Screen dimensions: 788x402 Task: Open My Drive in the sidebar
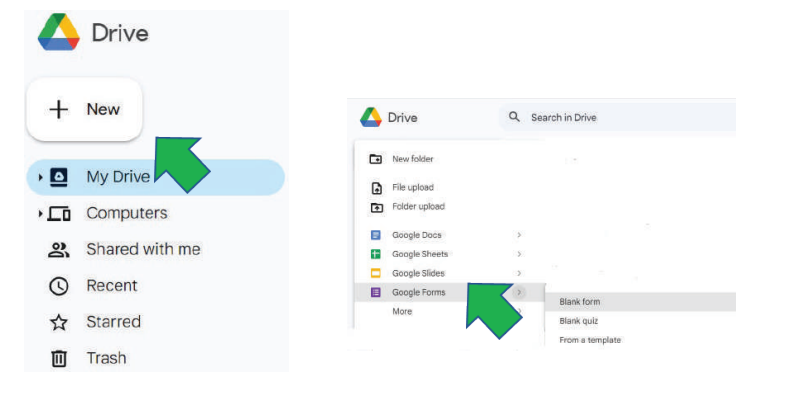pyautogui.click(x=118, y=177)
